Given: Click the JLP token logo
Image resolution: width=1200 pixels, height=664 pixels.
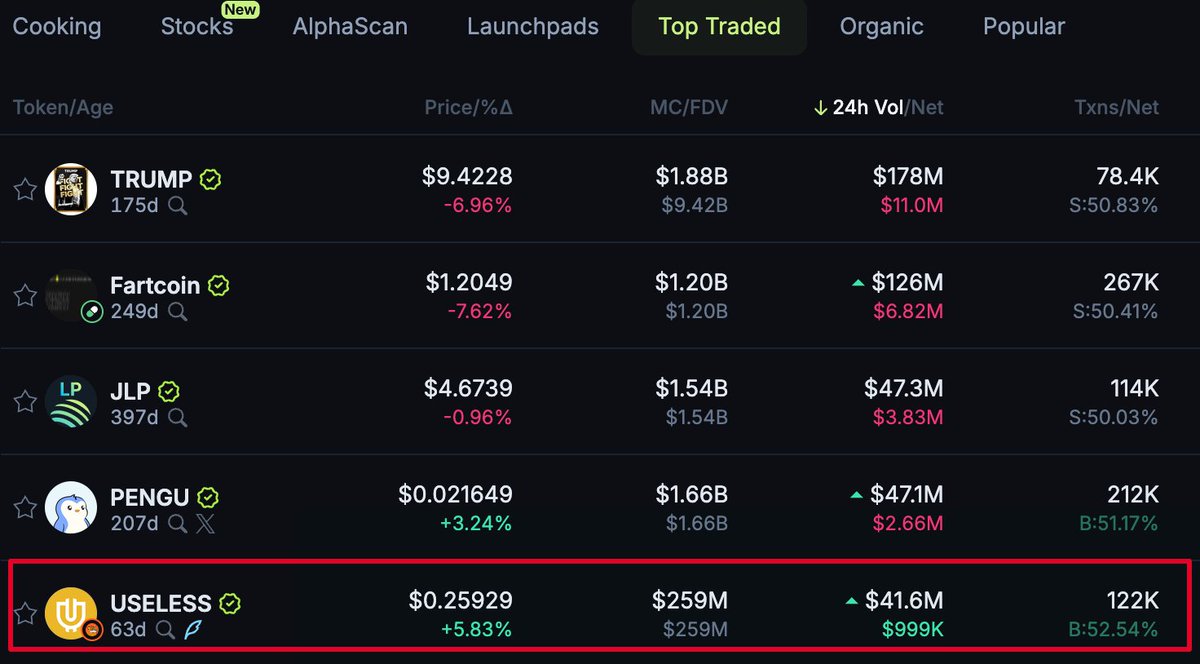Looking at the screenshot, I should click(71, 401).
